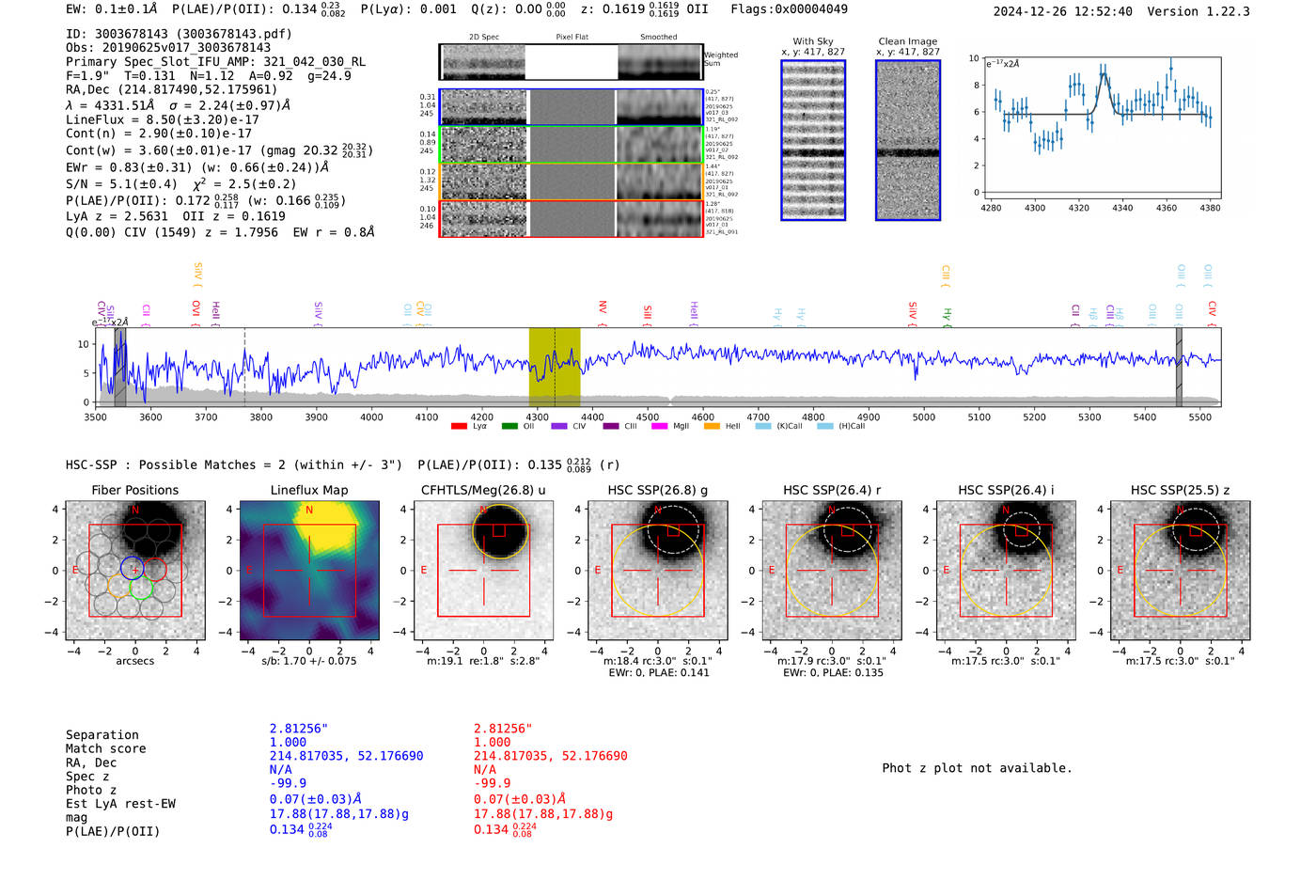Click the MgII magenta legend swatch
The width and height of the screenshot is (1316, 896).
coord(659,427)
